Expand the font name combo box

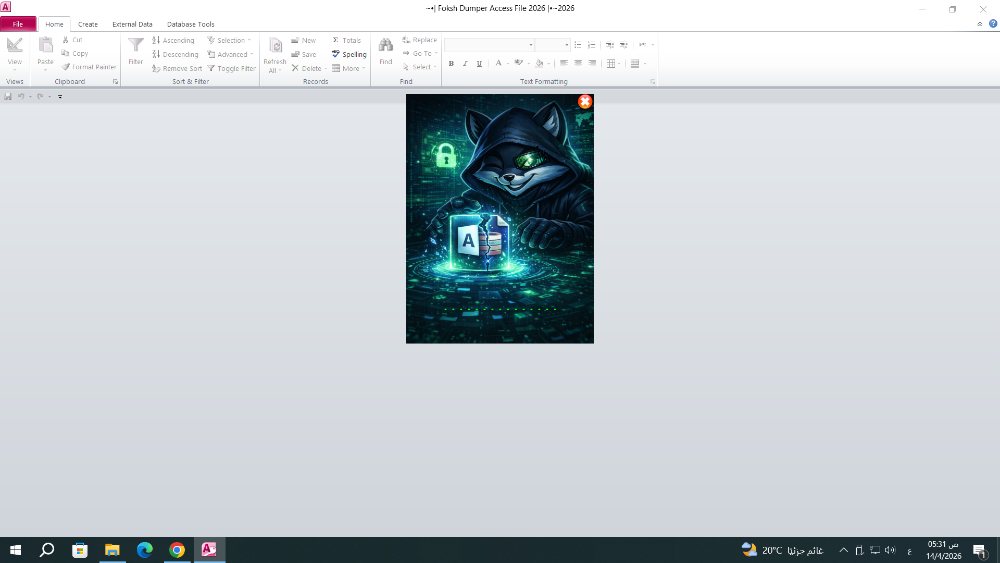click(x=531, y=45)
